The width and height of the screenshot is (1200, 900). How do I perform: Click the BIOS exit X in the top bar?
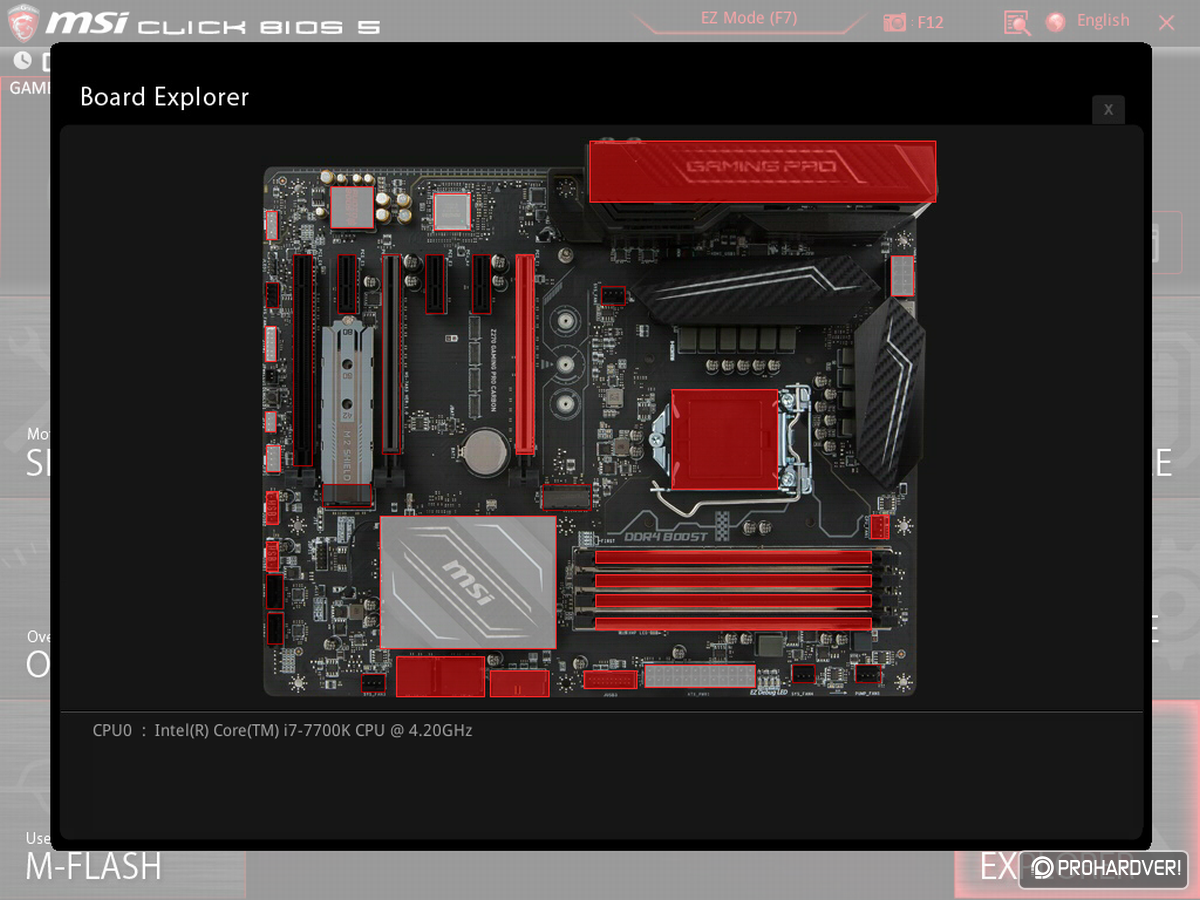coord(1166,22)
